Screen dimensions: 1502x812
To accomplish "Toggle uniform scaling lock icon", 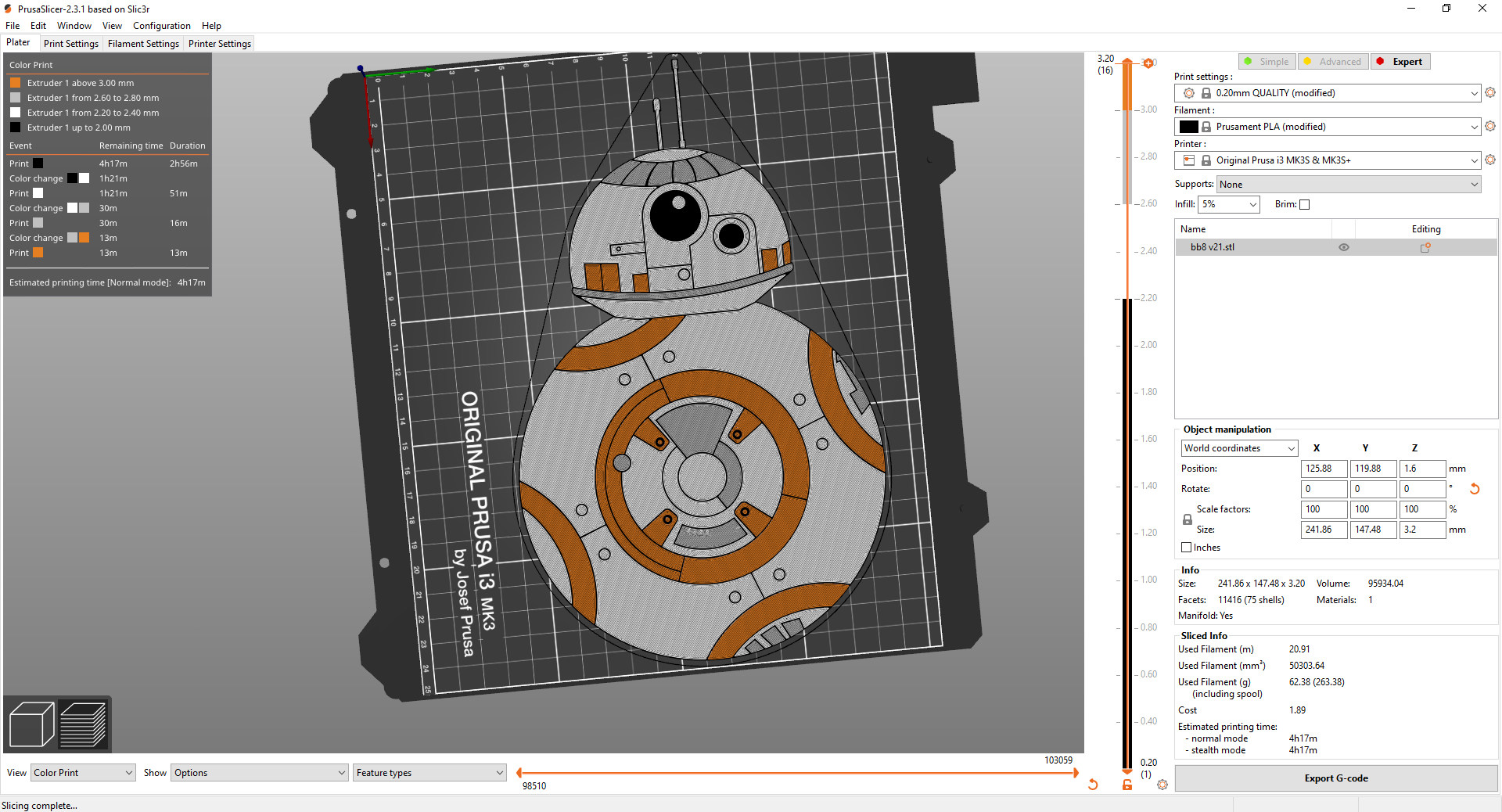I will pyautogui.click(x=1186, y=519).
